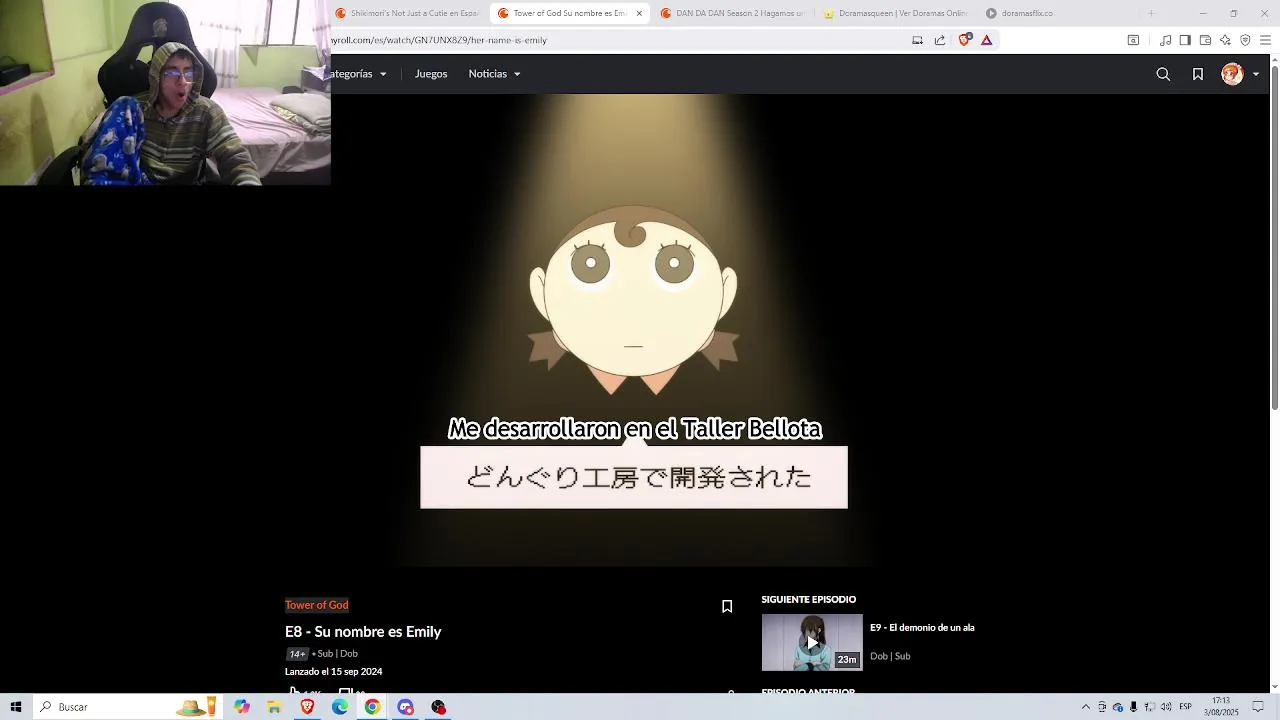Image resolution: width=1280 pixels, height=720 pixels.
Task: Show hidden system tray icons chevron
Action: click(x=1086, y=707)
